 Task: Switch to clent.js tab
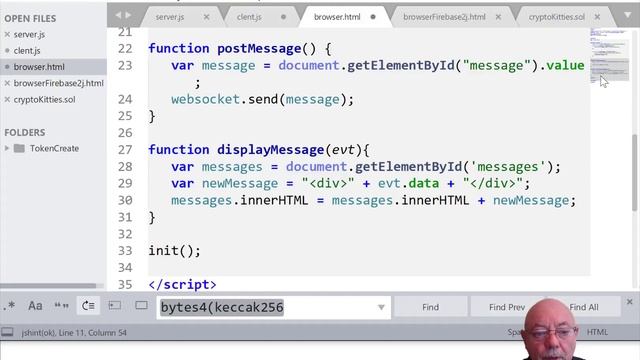(249, 17)
